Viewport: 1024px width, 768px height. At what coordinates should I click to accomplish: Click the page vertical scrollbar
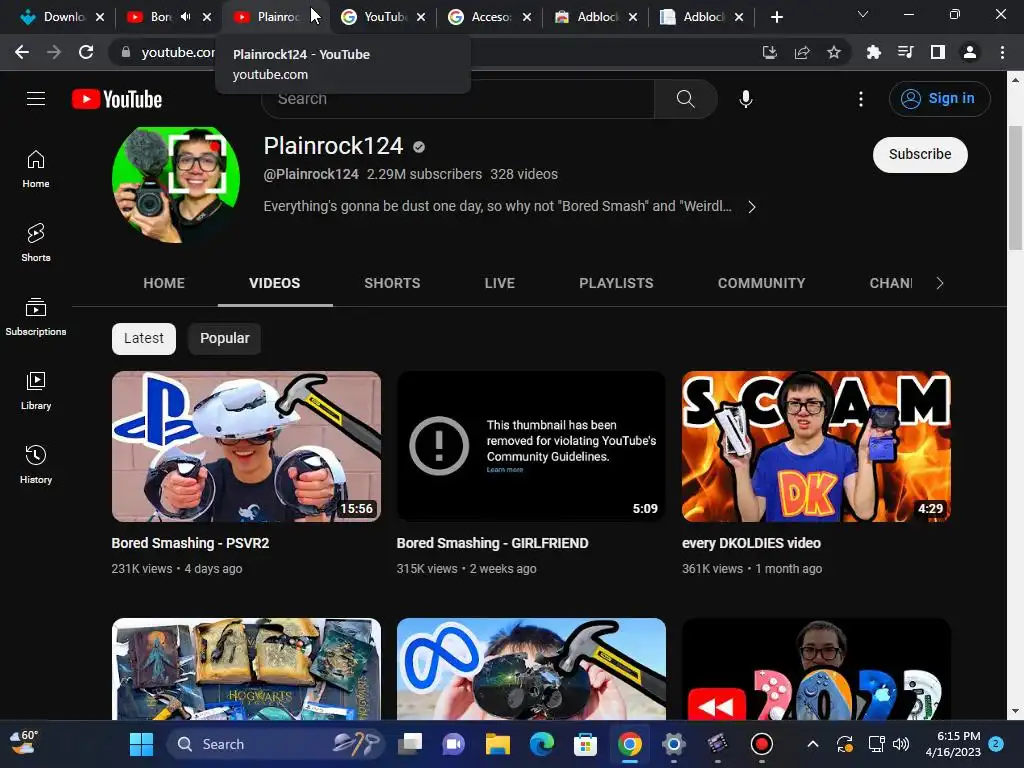[x=1015, y=188]
